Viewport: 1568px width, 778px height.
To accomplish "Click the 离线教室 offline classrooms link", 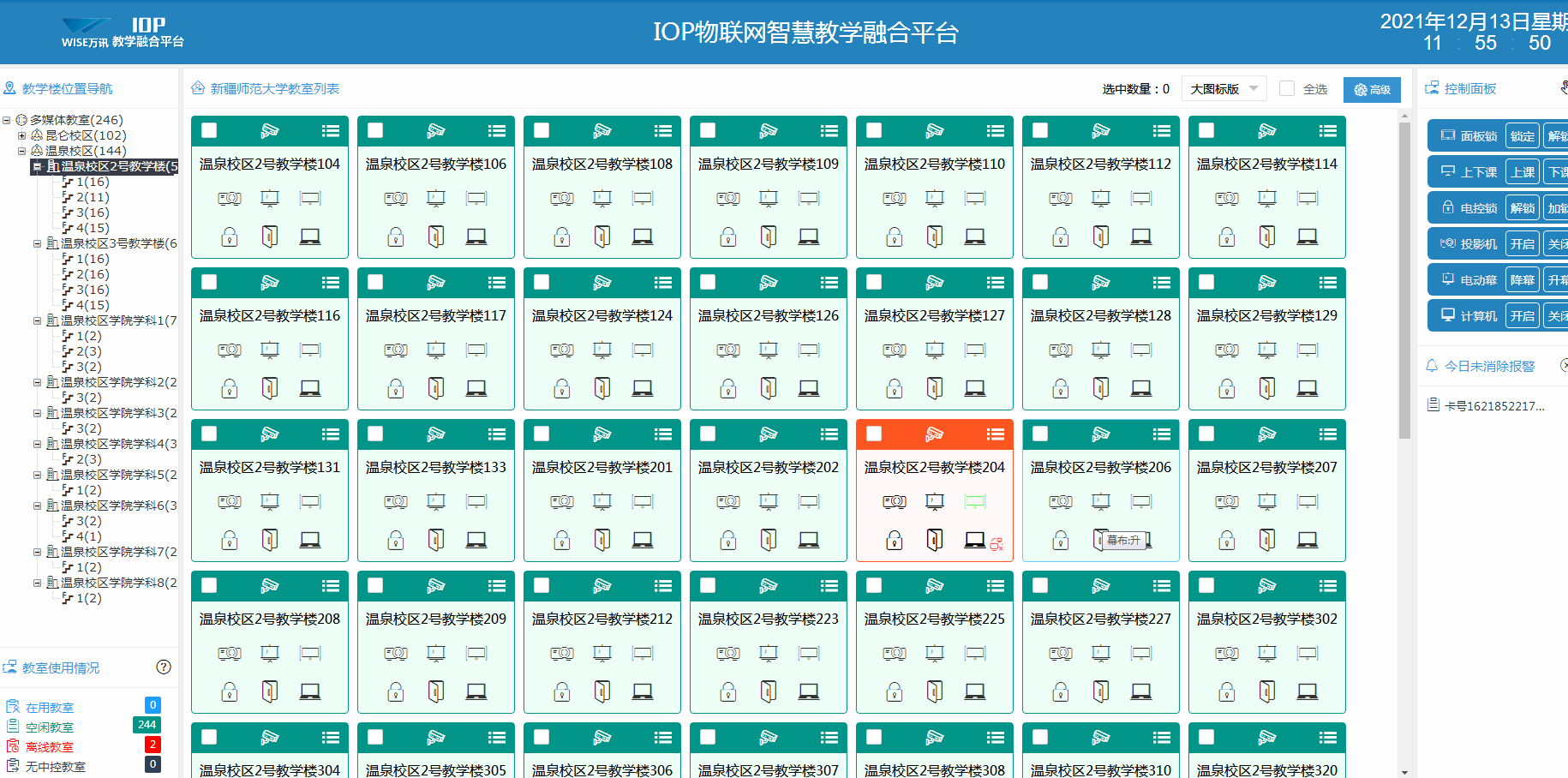I will click(49, 747).
